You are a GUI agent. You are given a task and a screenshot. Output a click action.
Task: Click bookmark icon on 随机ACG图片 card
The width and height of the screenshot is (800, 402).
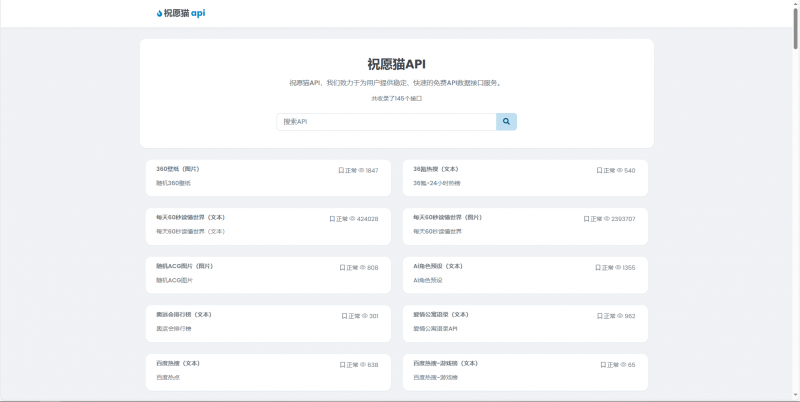[342, 267]
